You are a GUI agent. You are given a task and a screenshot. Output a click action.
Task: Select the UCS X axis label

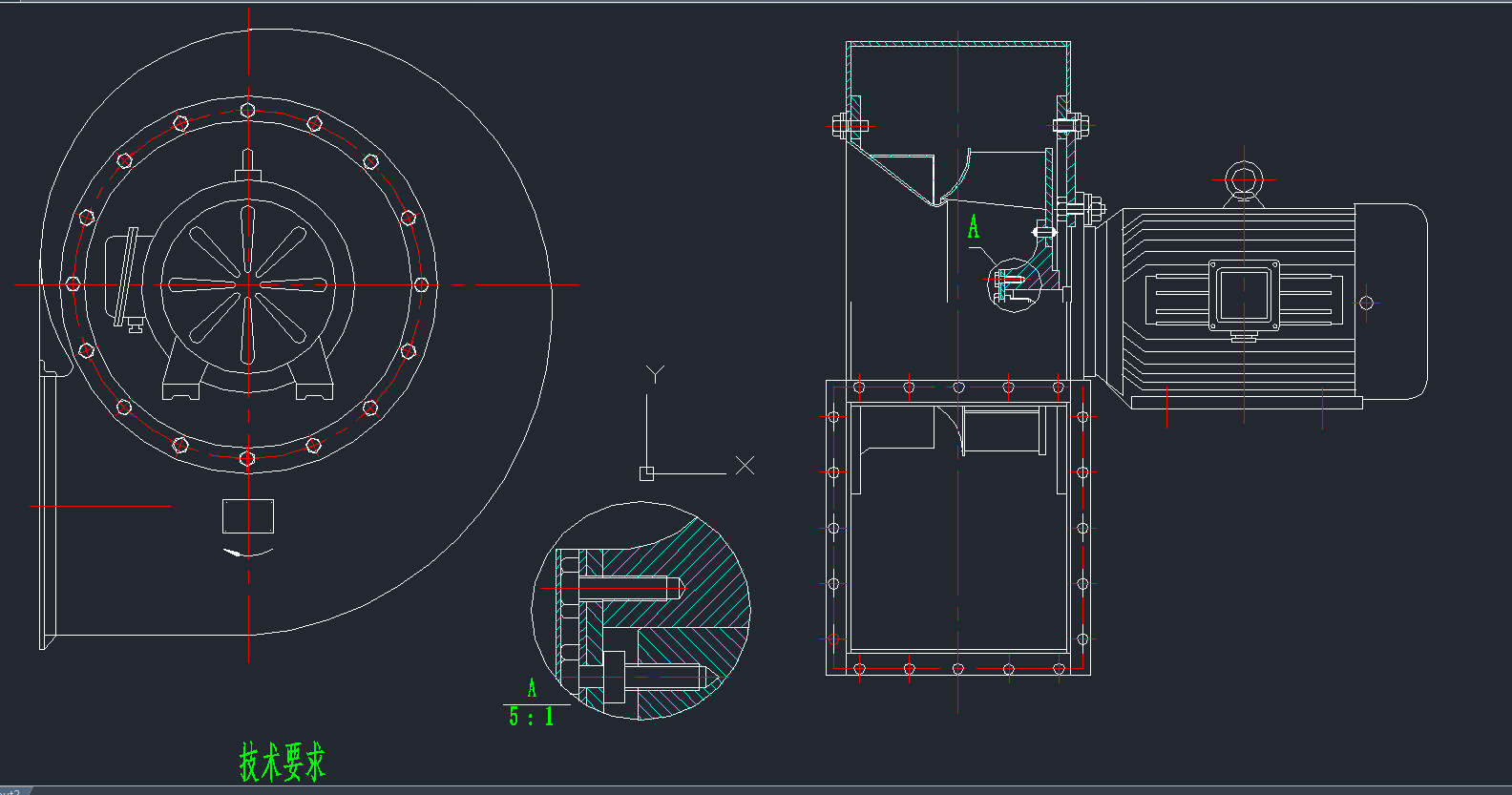pos(745,465)
